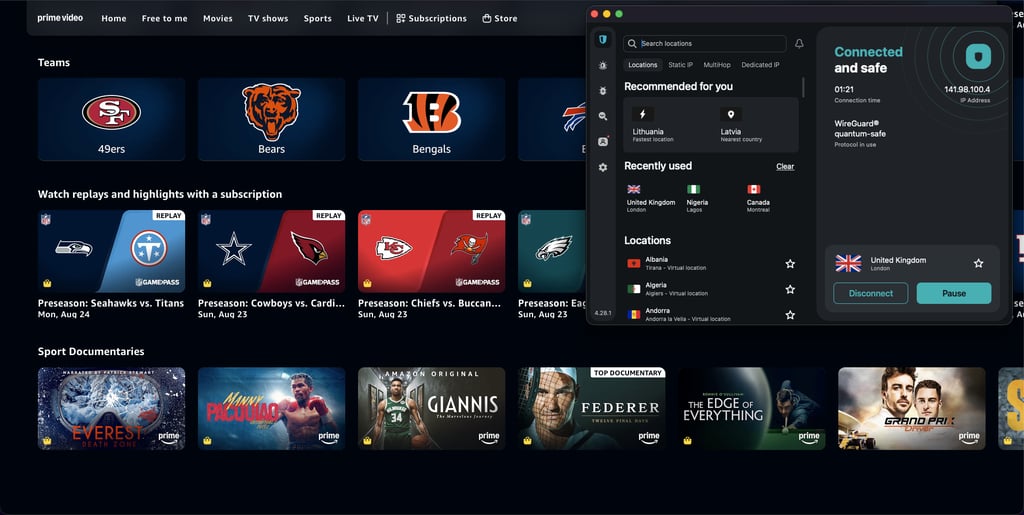The image size is (1024, 515).
Task: Click the UK flag in the connected location card
Action: [848, 263]
